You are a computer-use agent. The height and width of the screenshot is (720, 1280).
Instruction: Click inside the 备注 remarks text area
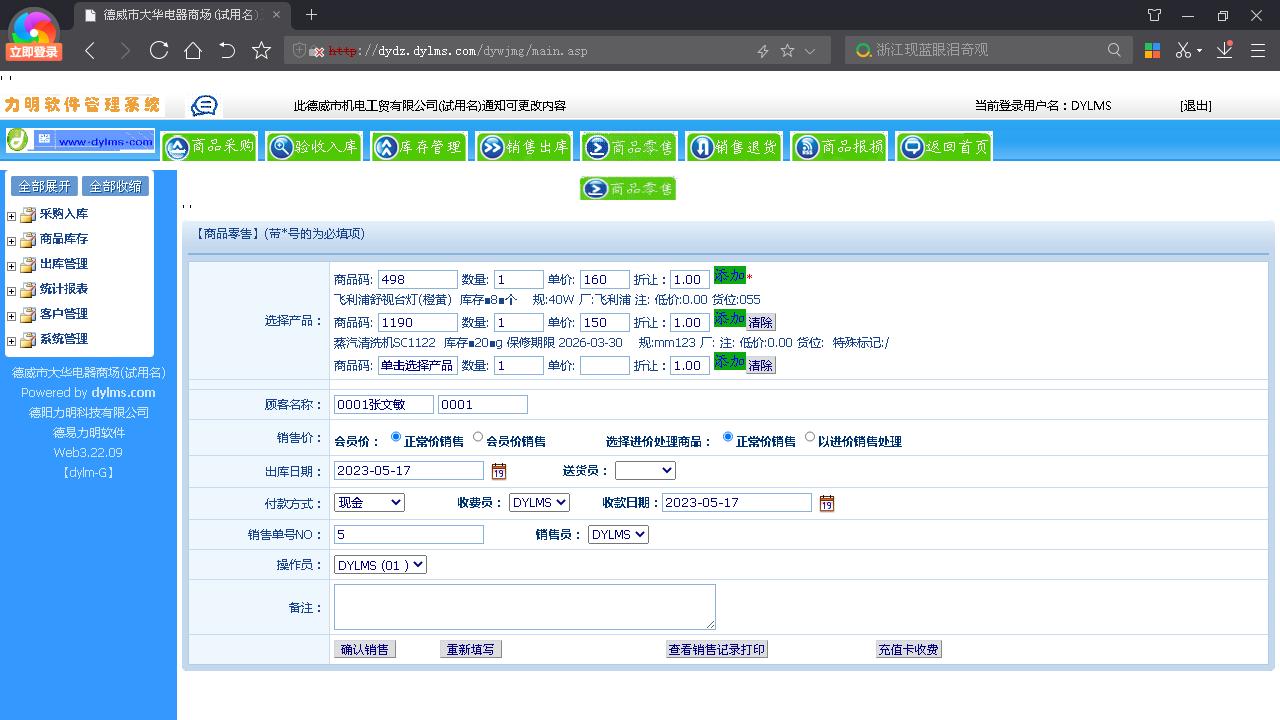[x=524, y=606]
